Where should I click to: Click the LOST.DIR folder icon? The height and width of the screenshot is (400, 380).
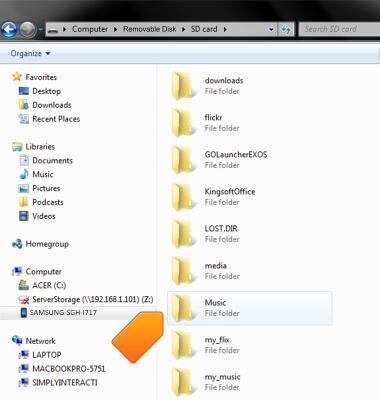pos(183,234)
